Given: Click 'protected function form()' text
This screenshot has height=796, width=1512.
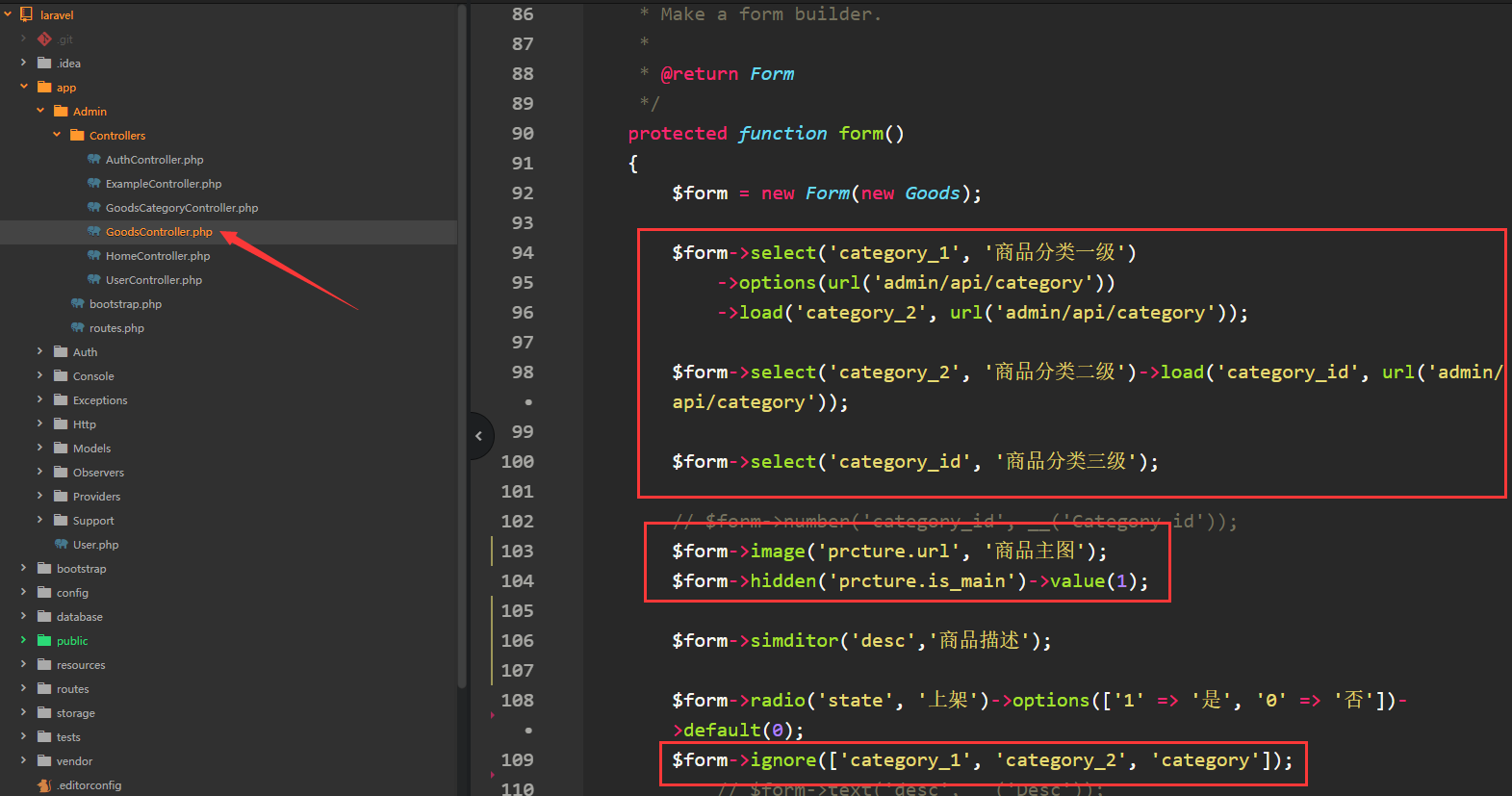Looking at the screenshot, I should (x=766, y=134).
